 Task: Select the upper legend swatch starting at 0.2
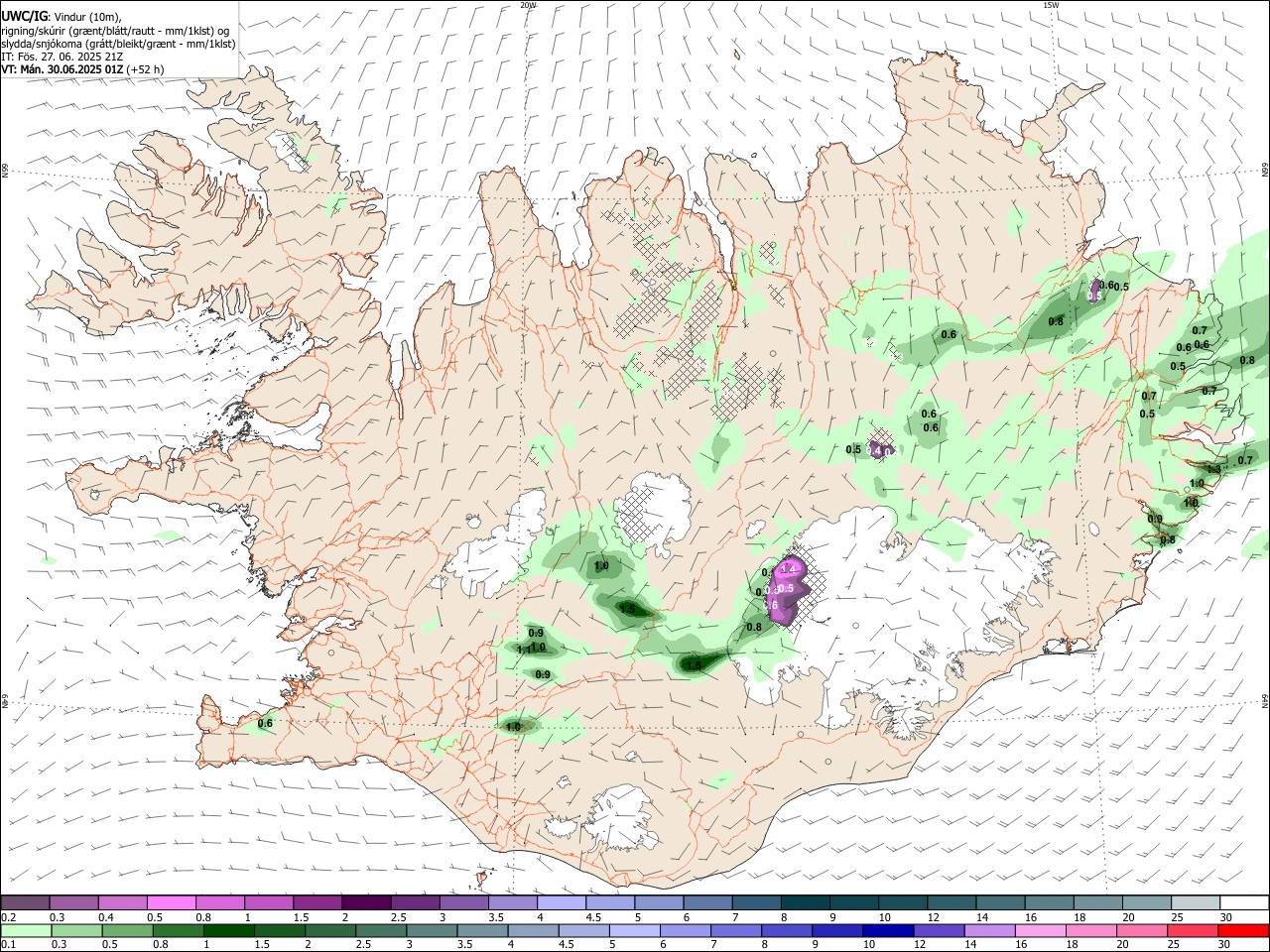(25, 903)
